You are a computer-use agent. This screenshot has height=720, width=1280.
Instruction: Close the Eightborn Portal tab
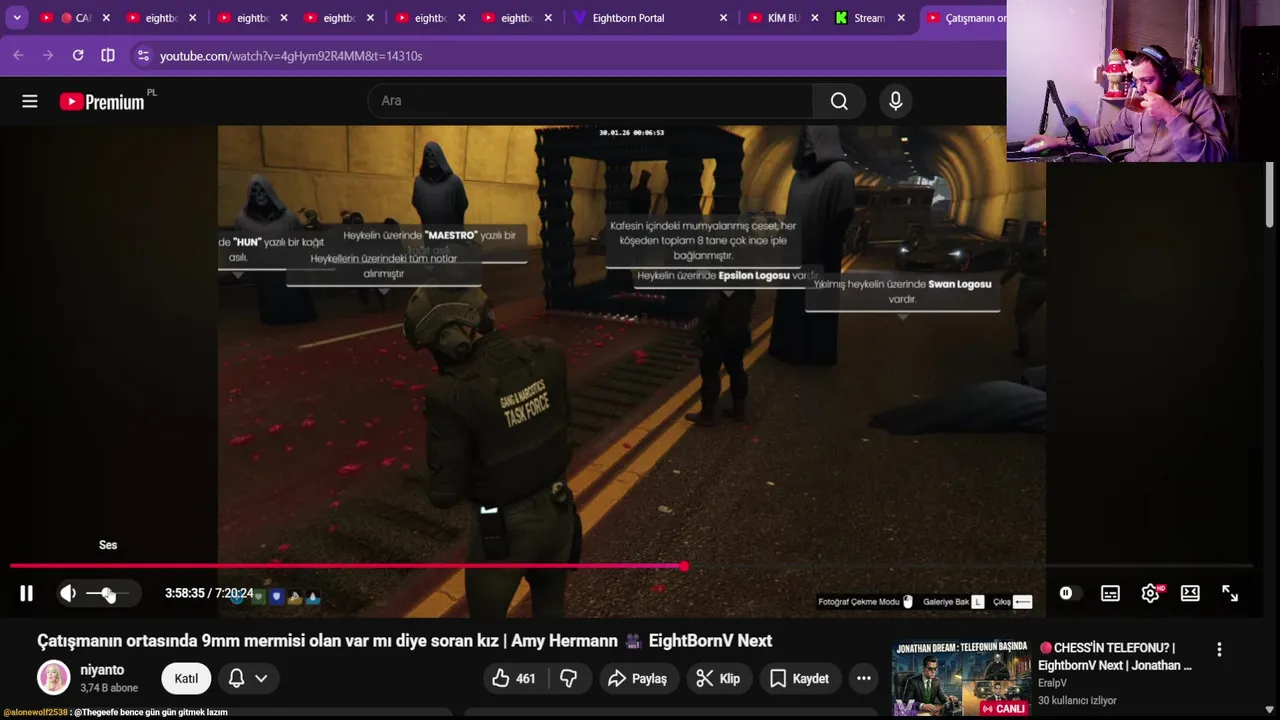(x=723, y=18)
